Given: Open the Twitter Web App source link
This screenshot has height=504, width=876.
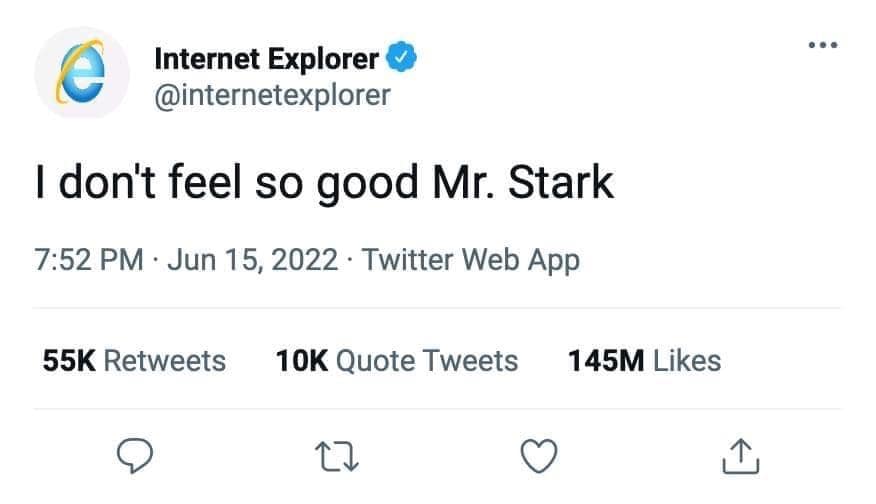Looking at the screenshot, I should click(470, 261).
